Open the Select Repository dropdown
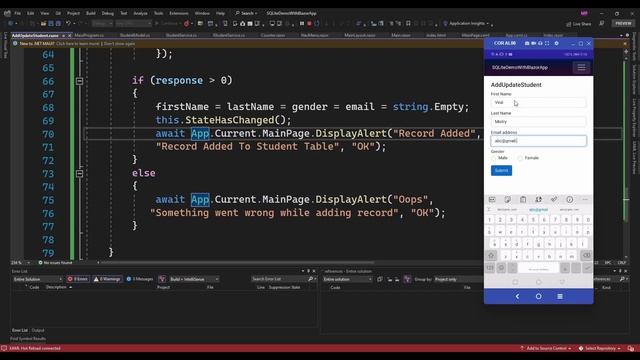This screenshot has width=640, height=360. [x=600, y=348]
